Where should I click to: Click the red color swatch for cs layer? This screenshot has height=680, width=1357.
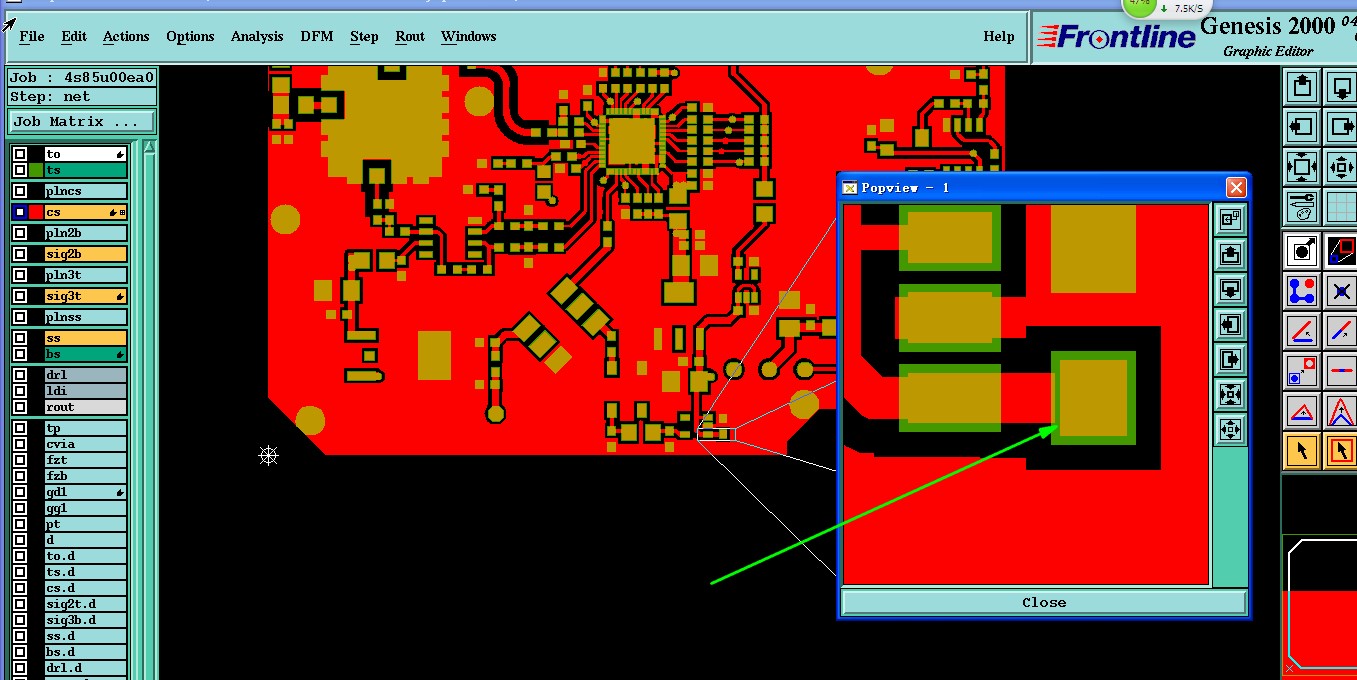(x=36, y=212)
